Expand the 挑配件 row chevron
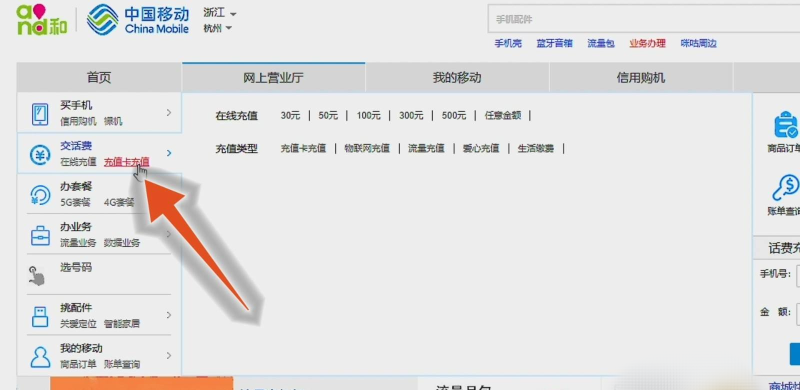The image size is (800, 390). tap(169, 315)
